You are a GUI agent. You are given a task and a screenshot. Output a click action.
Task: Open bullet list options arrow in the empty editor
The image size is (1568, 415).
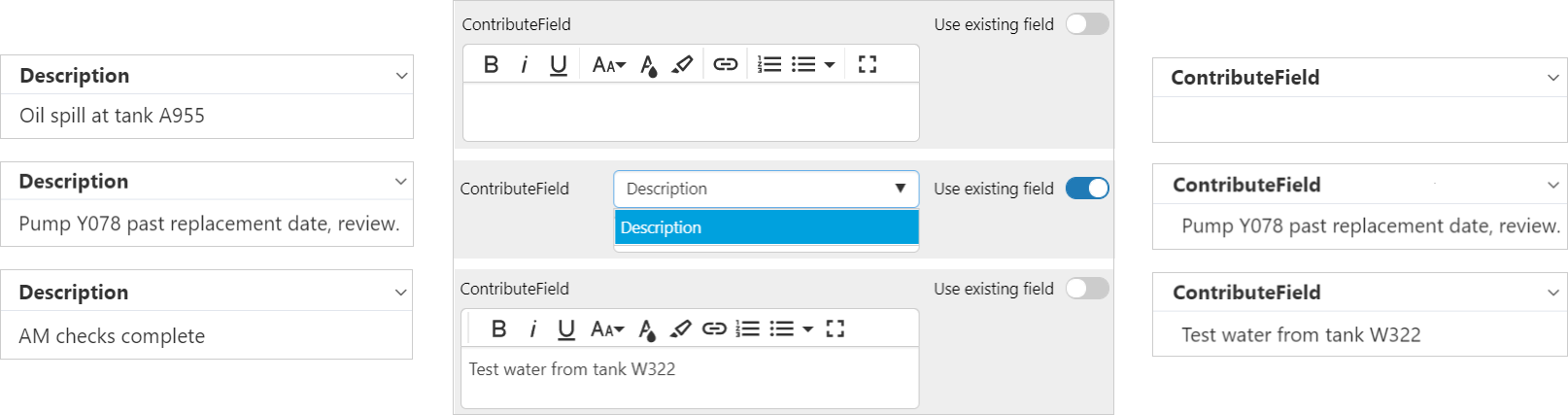(x=830, y=64)
